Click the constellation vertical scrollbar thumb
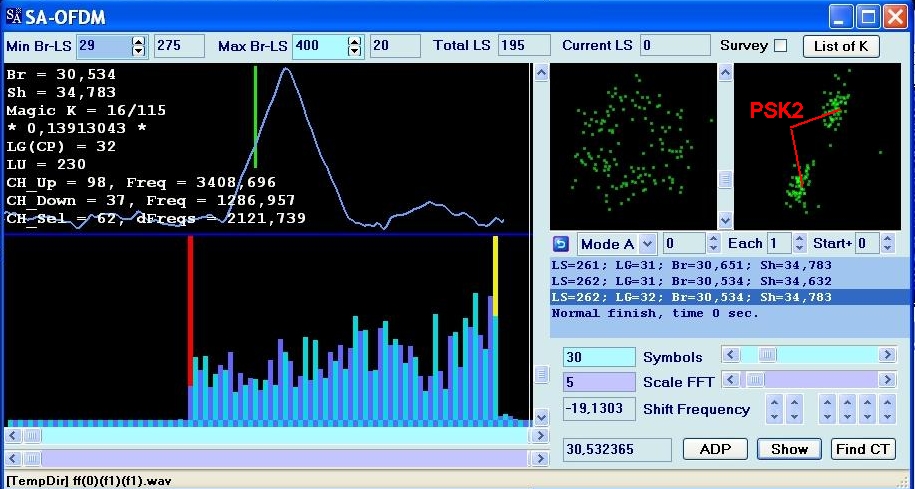 [x=725, y=179]
